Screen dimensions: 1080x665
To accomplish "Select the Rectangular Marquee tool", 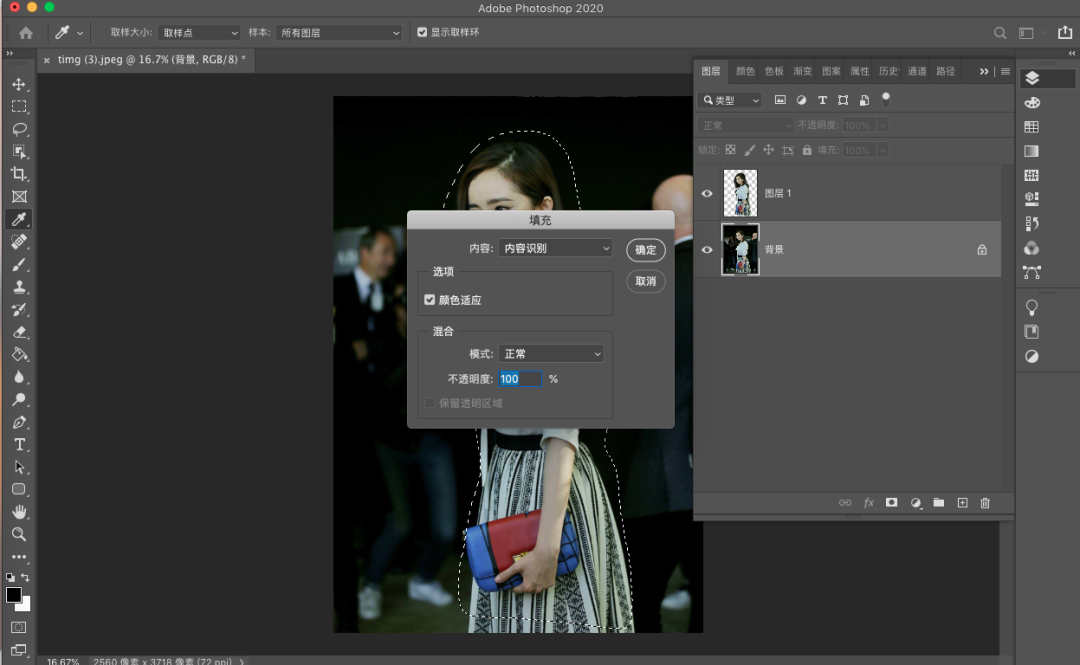I will pos(19,107).
